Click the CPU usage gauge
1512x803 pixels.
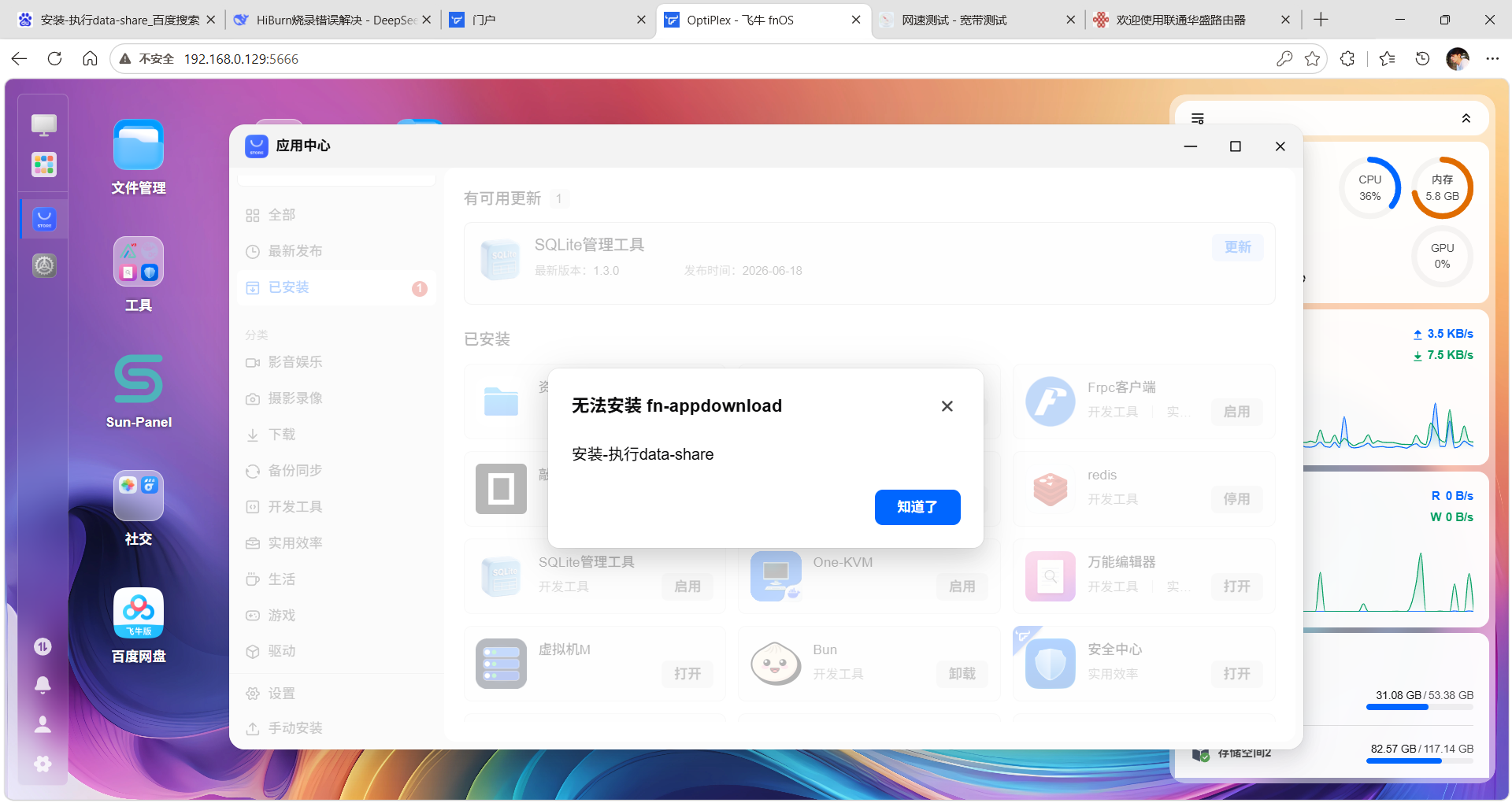pyautogui.click(x=1370, y=188)
